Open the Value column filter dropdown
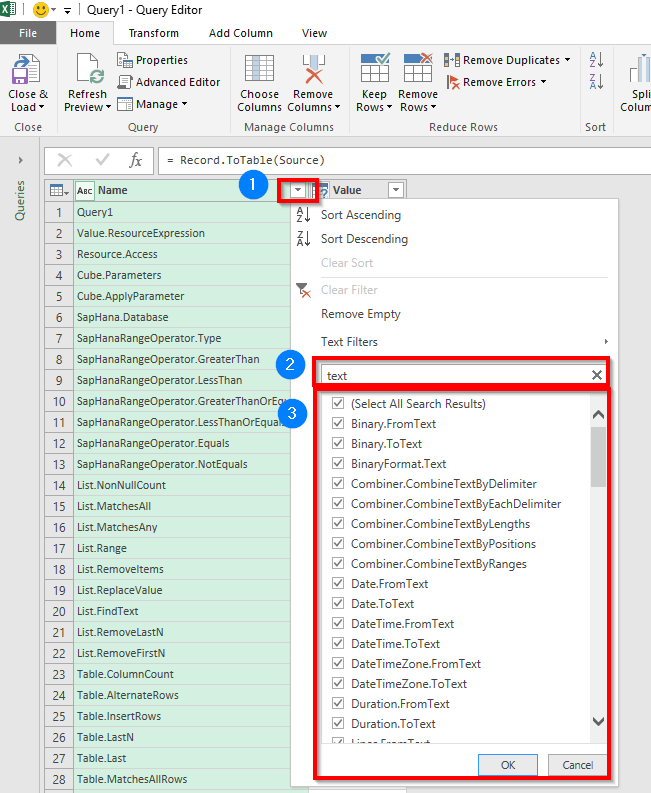The width and height of the screenshot is (651, 793). [x=396, y=190]
